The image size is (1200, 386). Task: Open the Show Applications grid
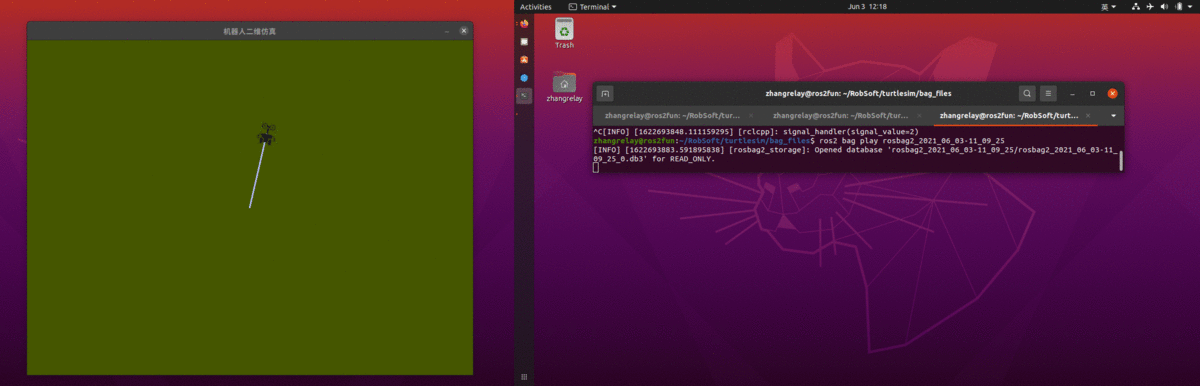[x=524, y=377]
